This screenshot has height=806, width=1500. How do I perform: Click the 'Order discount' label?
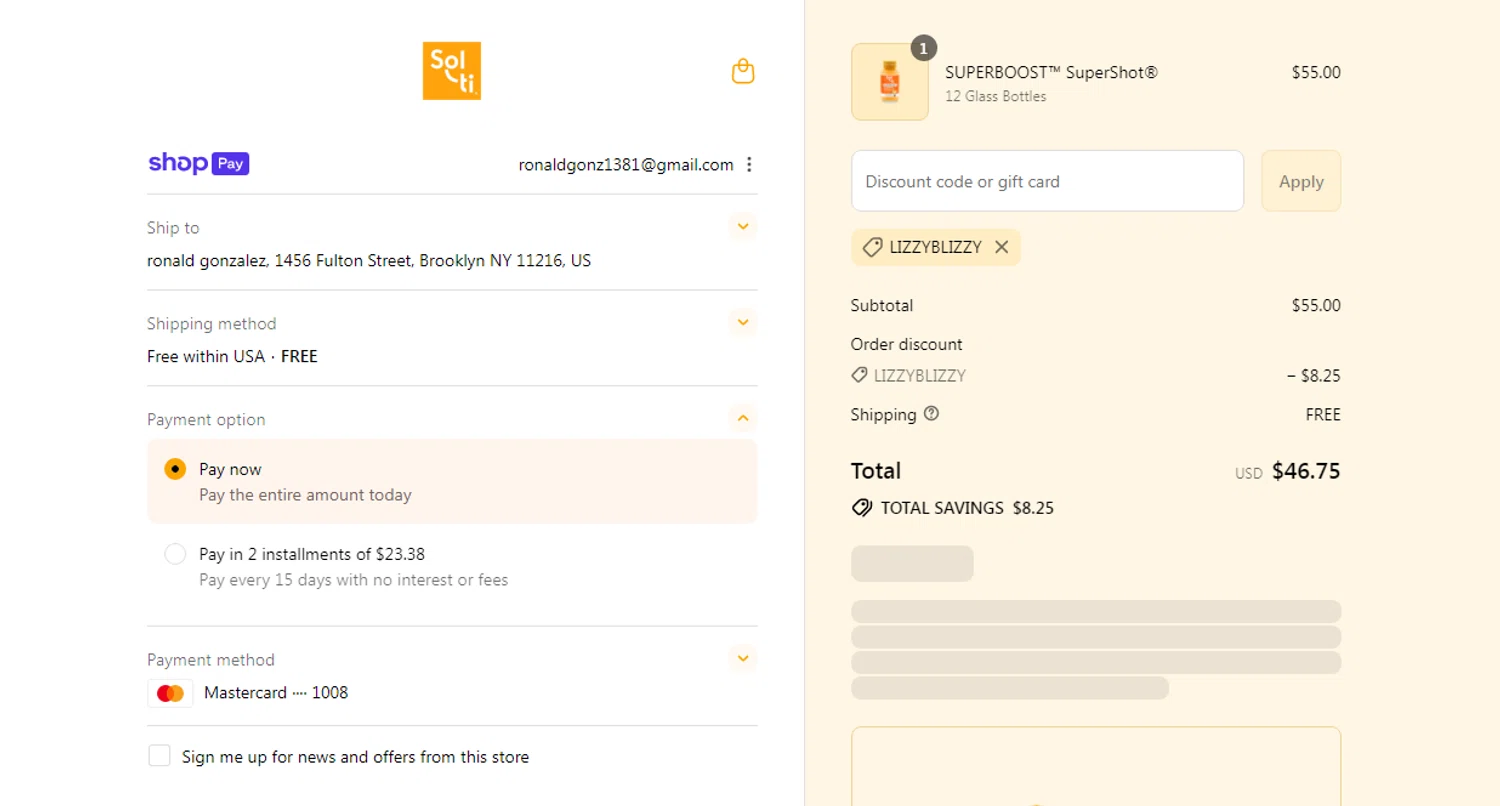[907, 344]
